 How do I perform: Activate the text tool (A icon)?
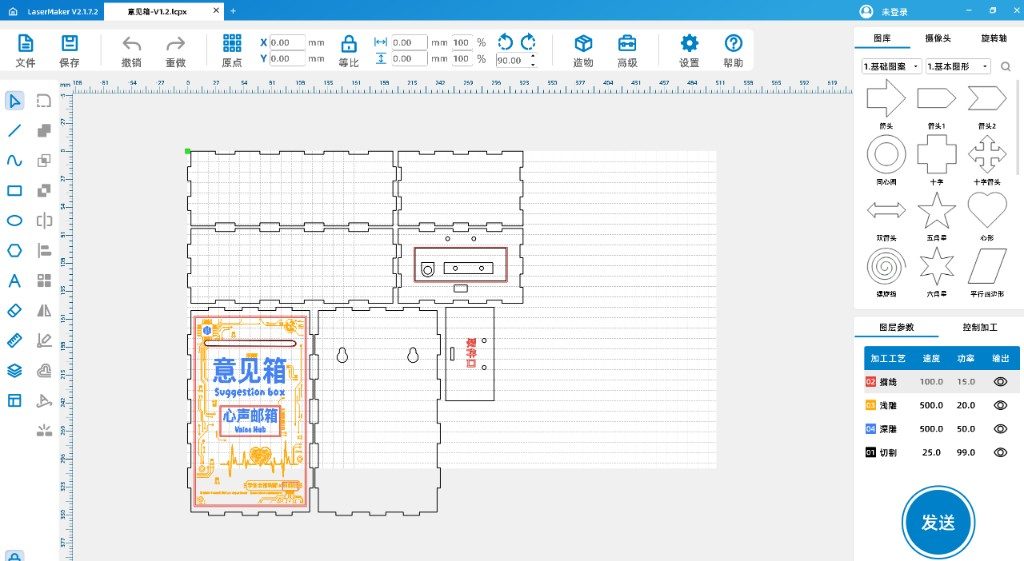click(14, 281)
